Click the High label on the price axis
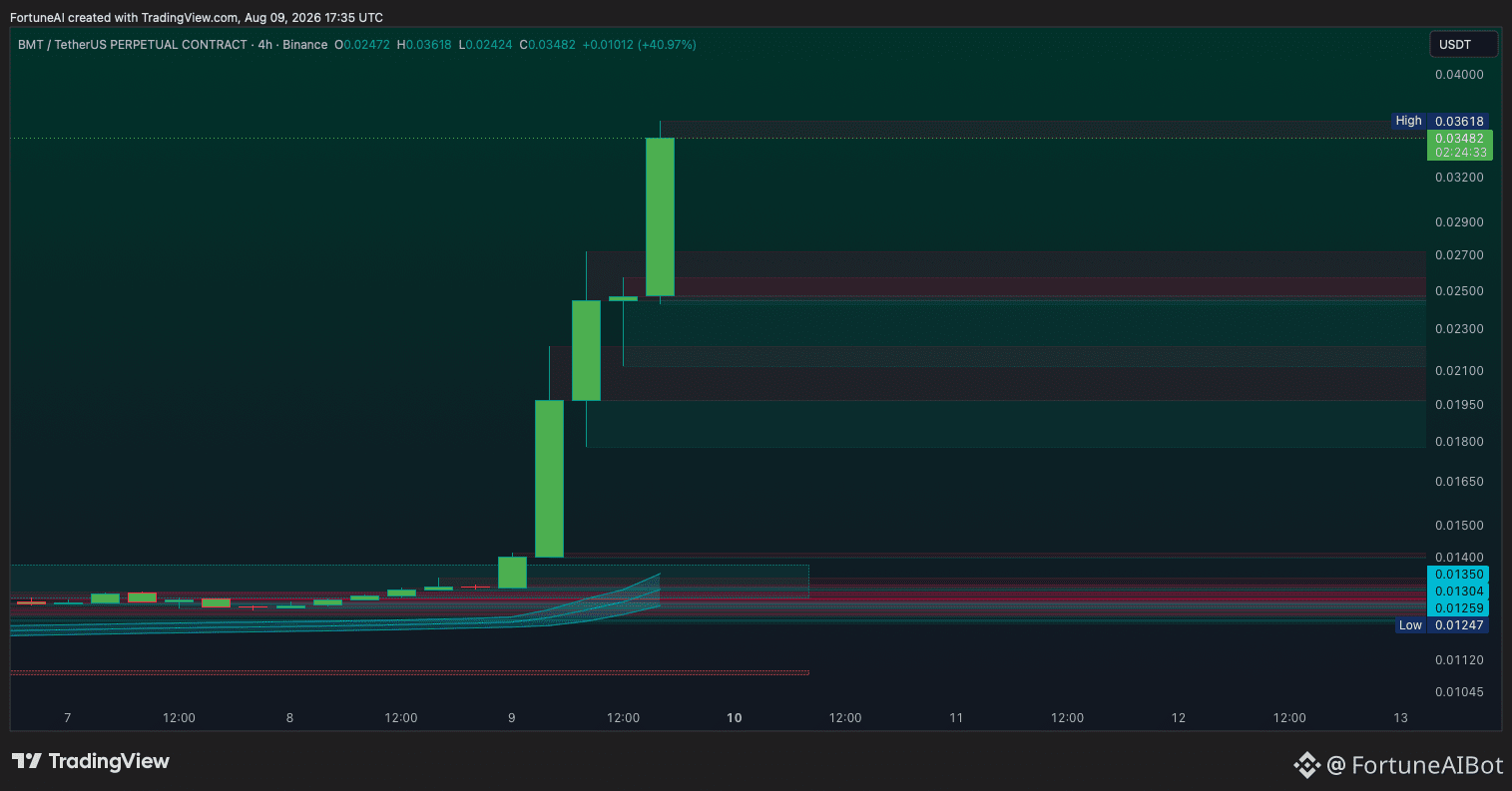Viewport: 1512px width, 791px height. click(x=1408, y=121)
